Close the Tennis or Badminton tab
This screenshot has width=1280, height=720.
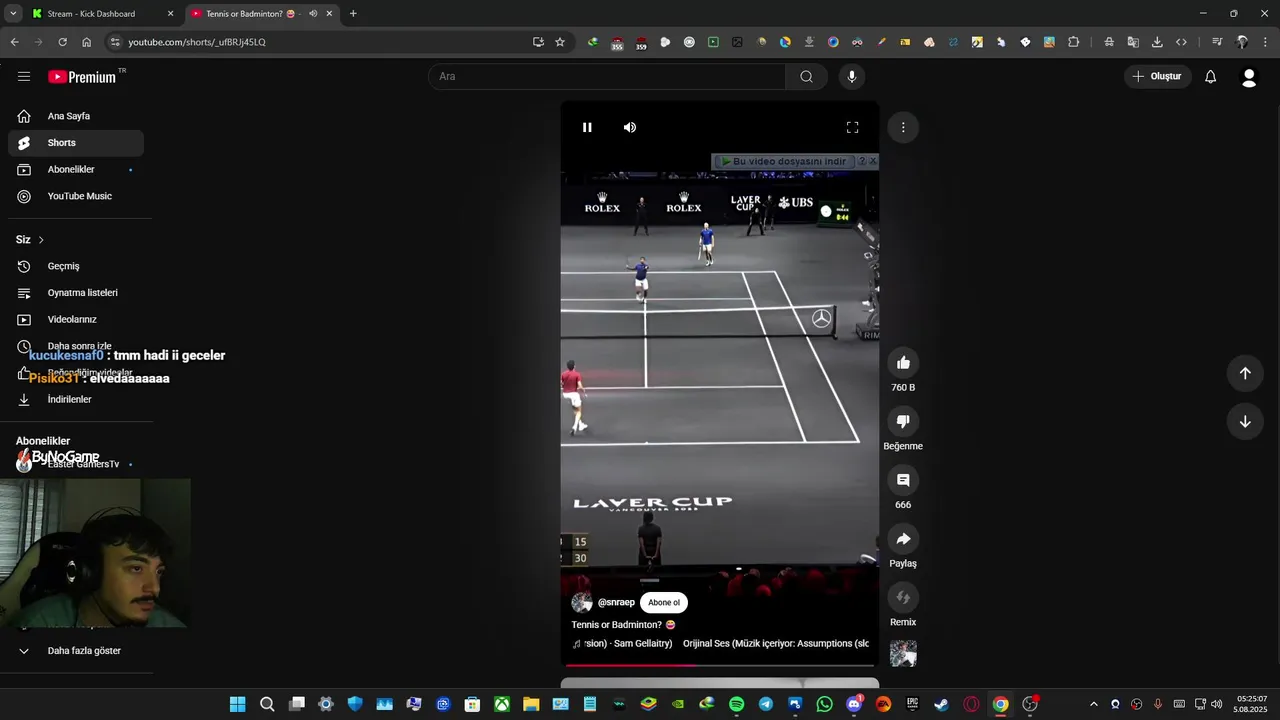(x=329, y=14)
